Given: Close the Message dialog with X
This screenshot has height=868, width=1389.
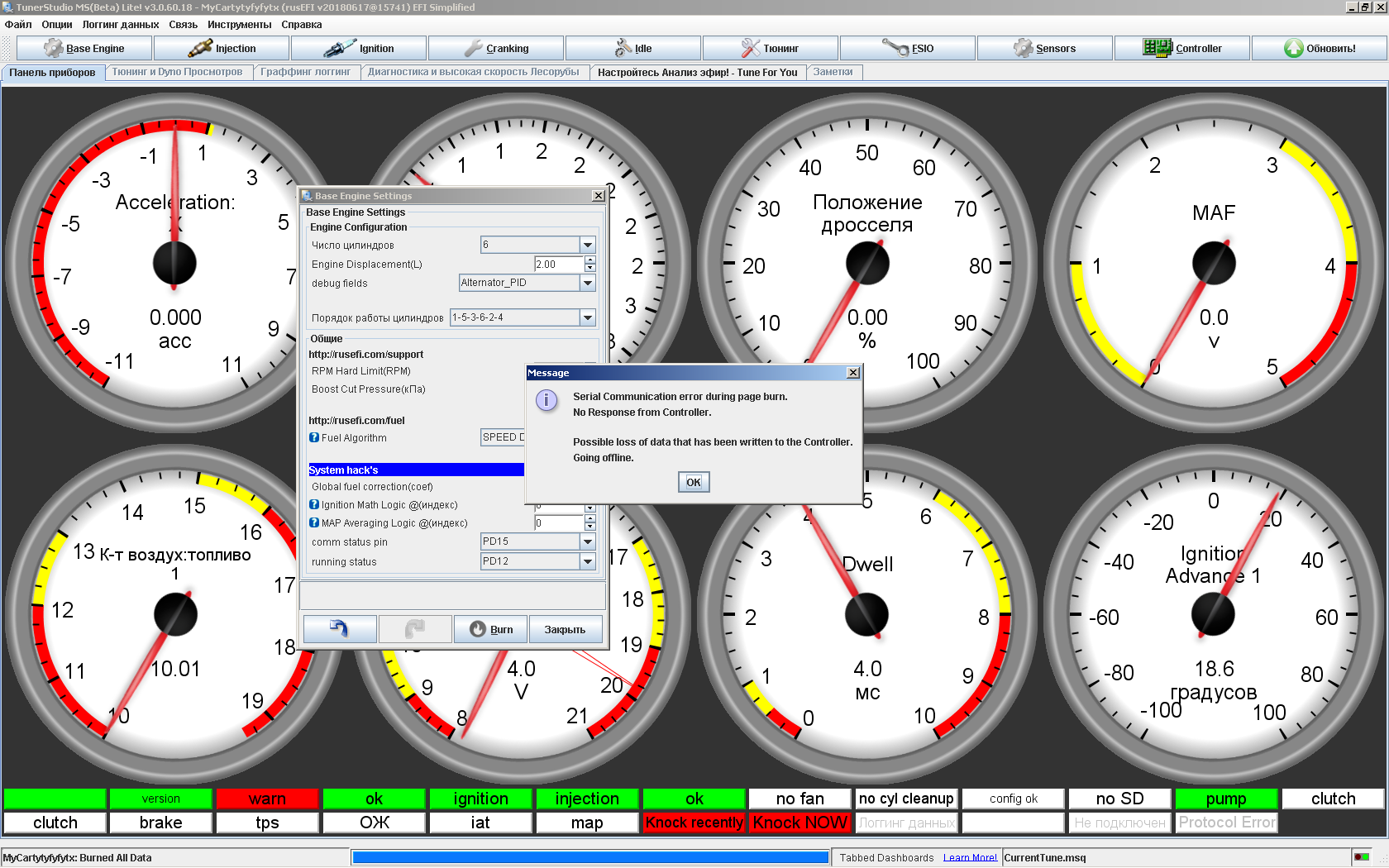Looking at the screenshot, I should (x=852, y=373).
